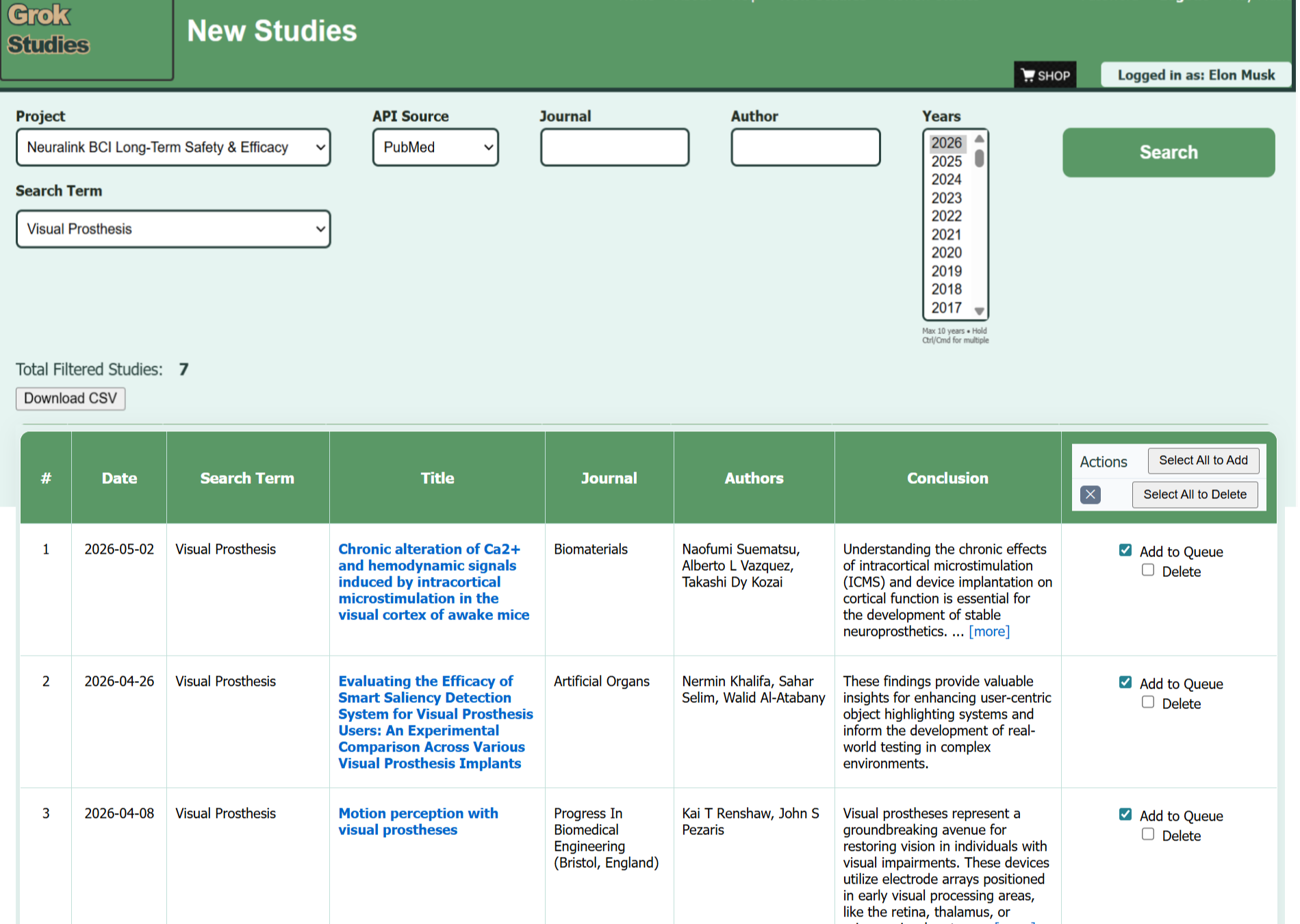
Task: Focus the Author input field
Action: pos(806,147)
